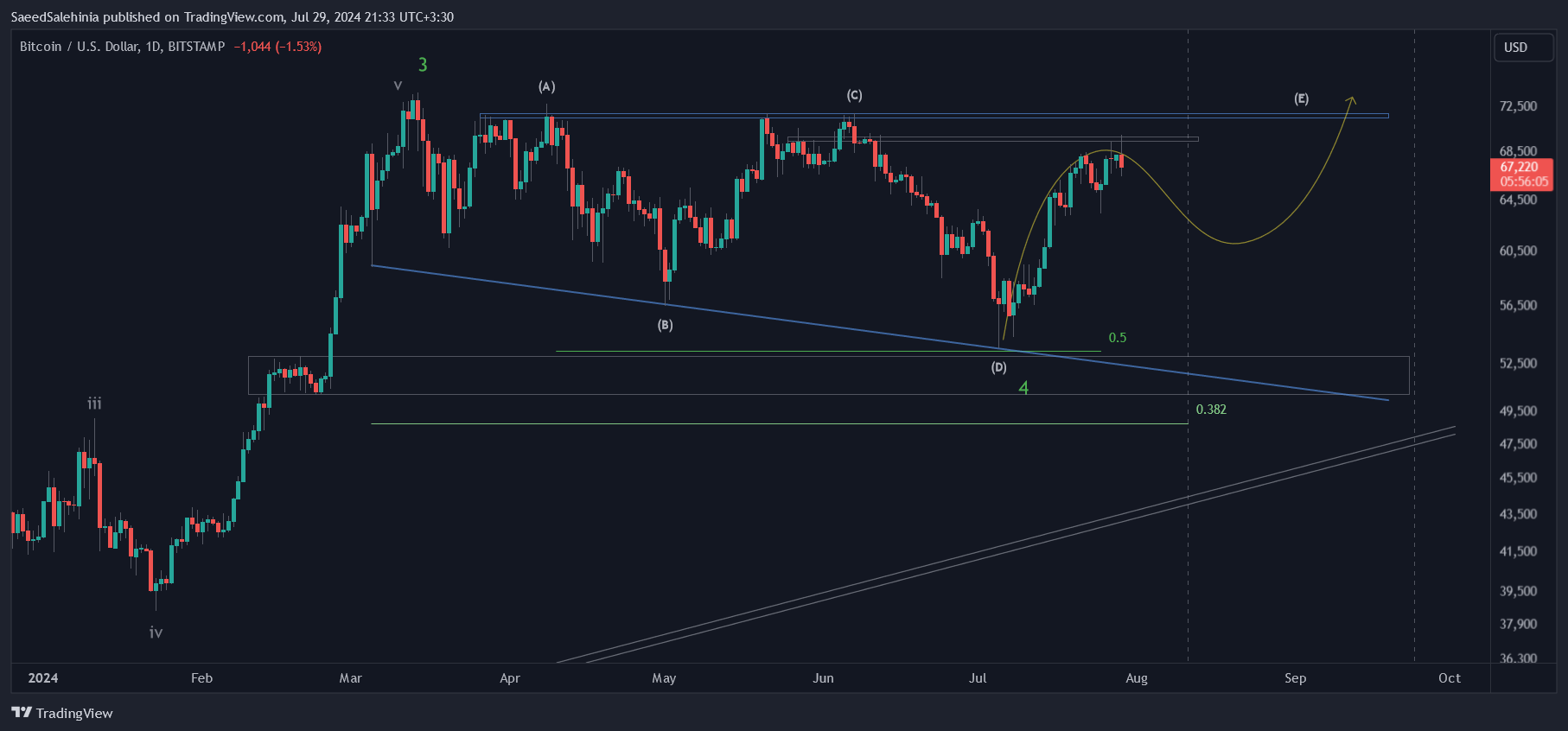Select the (C) wave label
Viewport: 1568px width, 731px height.
click(854, 95)
